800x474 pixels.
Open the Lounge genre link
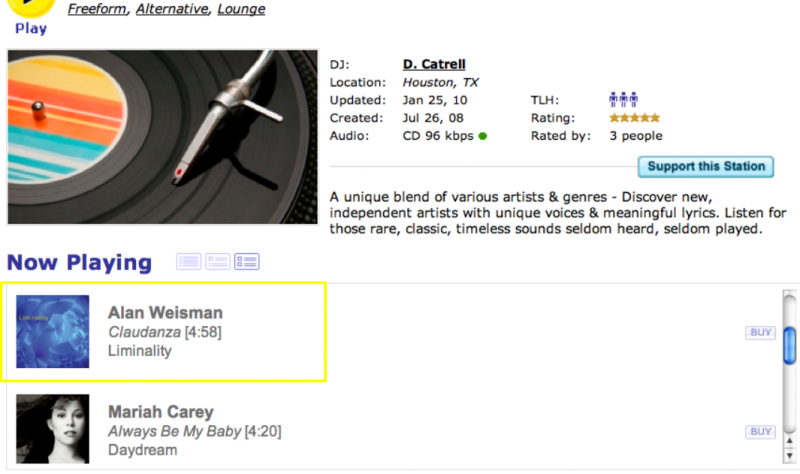(x=241, y=10)
